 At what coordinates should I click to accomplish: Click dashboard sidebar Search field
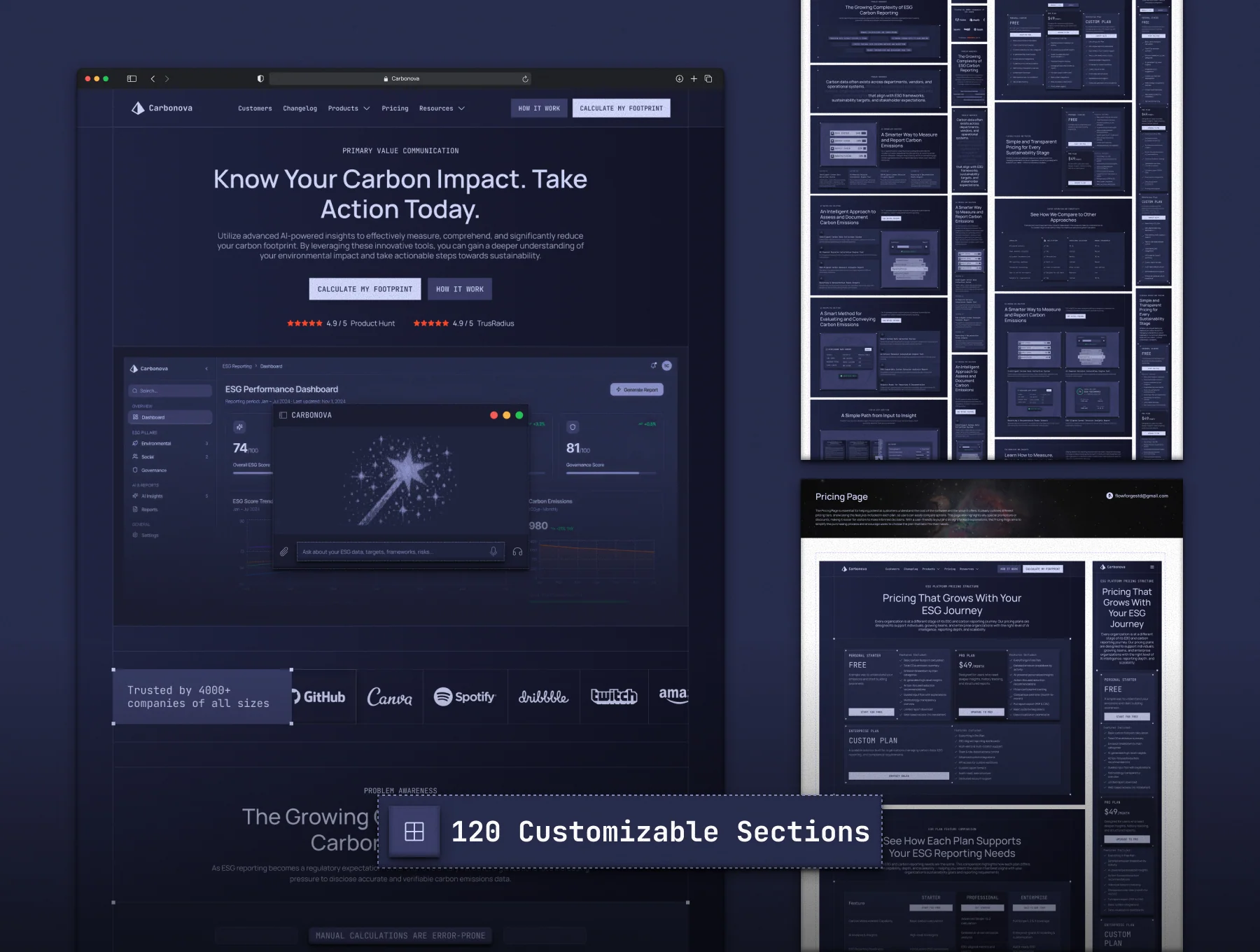click(170, 391)
